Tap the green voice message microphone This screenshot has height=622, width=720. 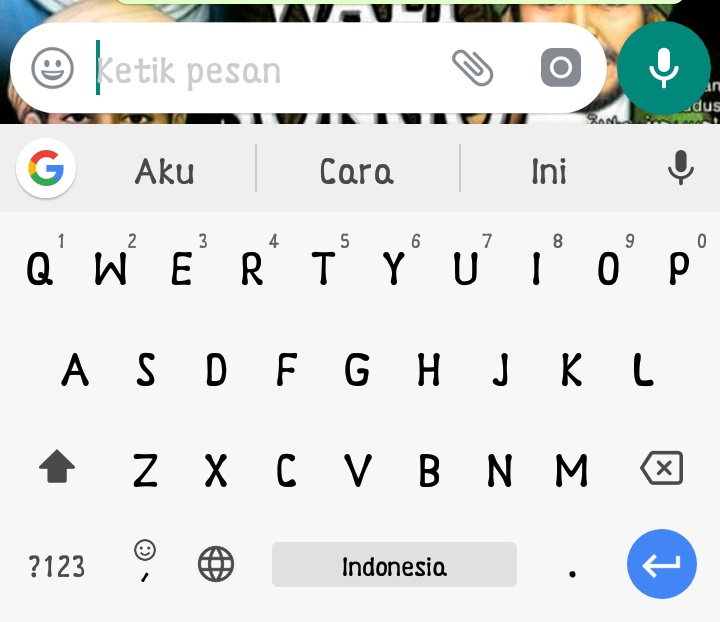tap(664, 68)
